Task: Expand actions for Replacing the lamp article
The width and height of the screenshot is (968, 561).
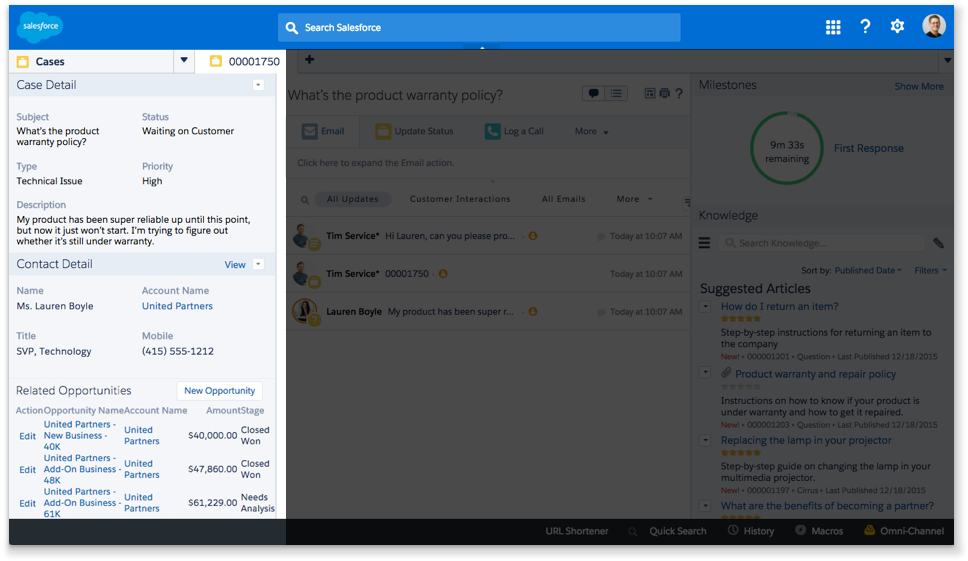Action: (705, 440)
